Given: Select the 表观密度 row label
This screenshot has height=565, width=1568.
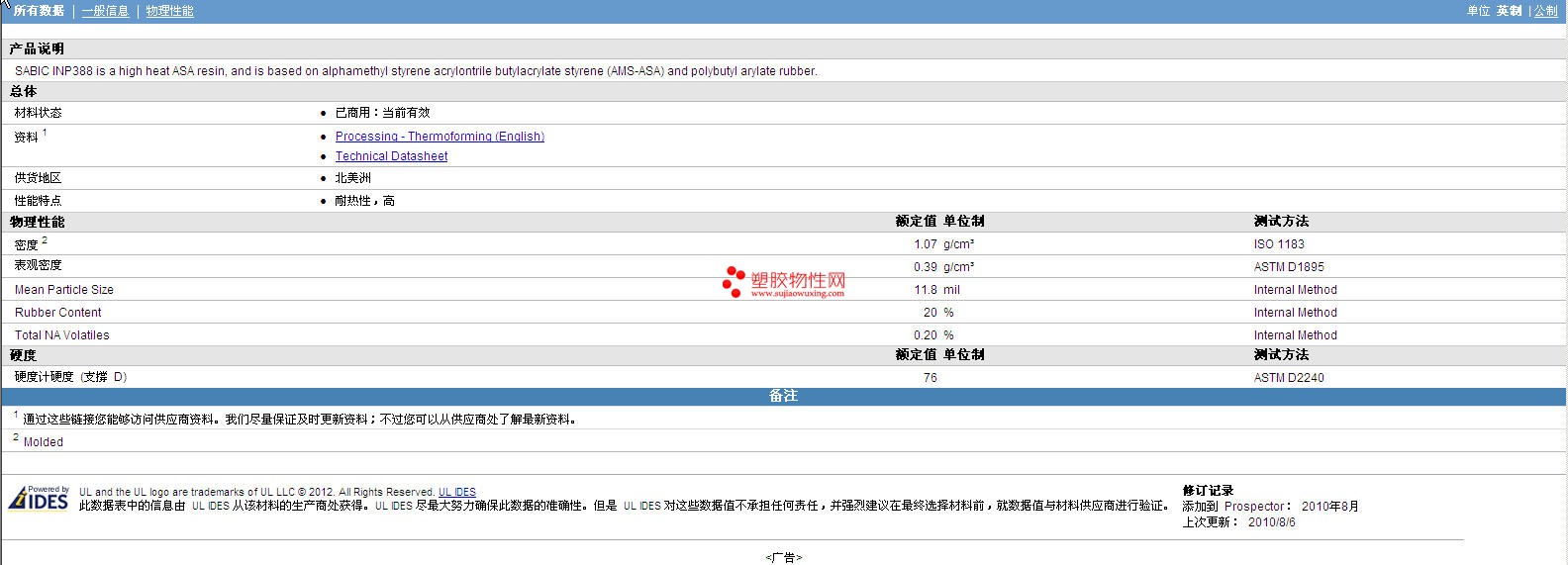Looking at the screenshot, I should click(38, 265).
